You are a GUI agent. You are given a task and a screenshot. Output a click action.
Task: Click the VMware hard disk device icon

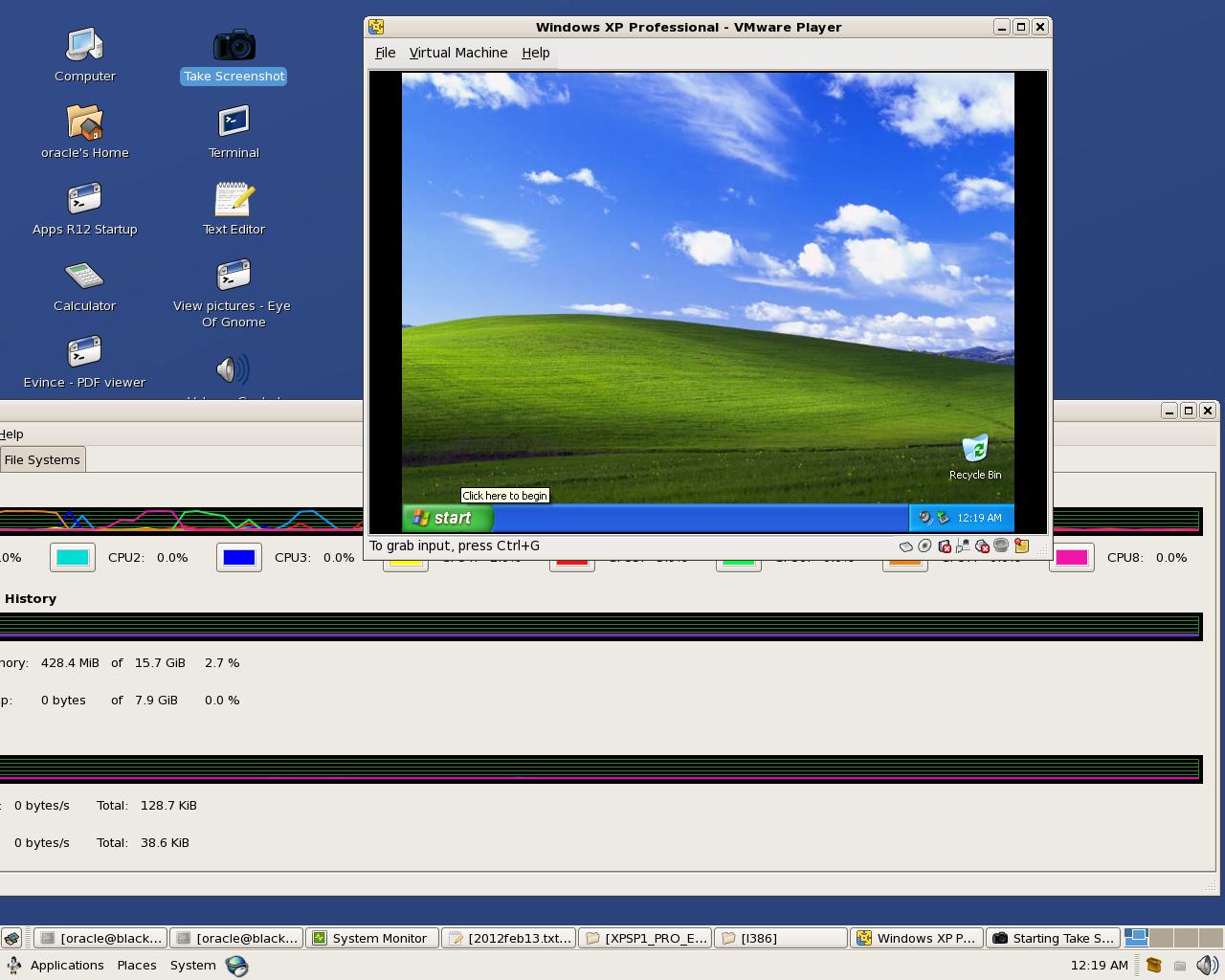(x=905, y=546)
